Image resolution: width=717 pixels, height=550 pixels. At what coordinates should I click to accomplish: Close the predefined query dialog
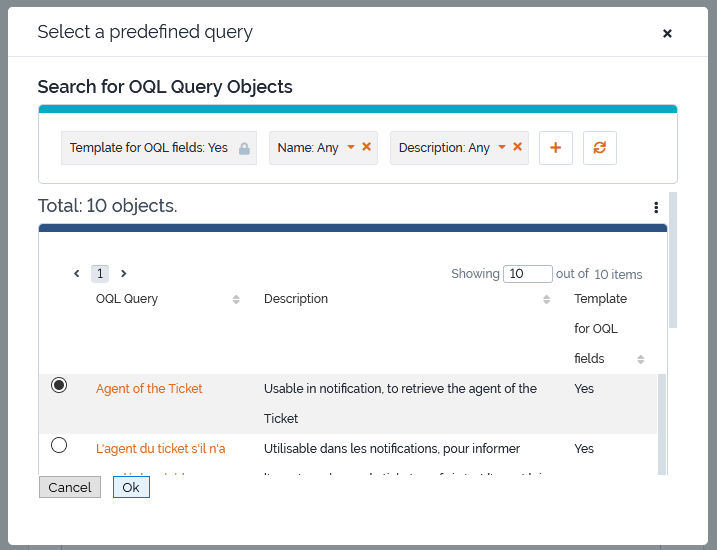pyautogui.click(x=667, y=33)
